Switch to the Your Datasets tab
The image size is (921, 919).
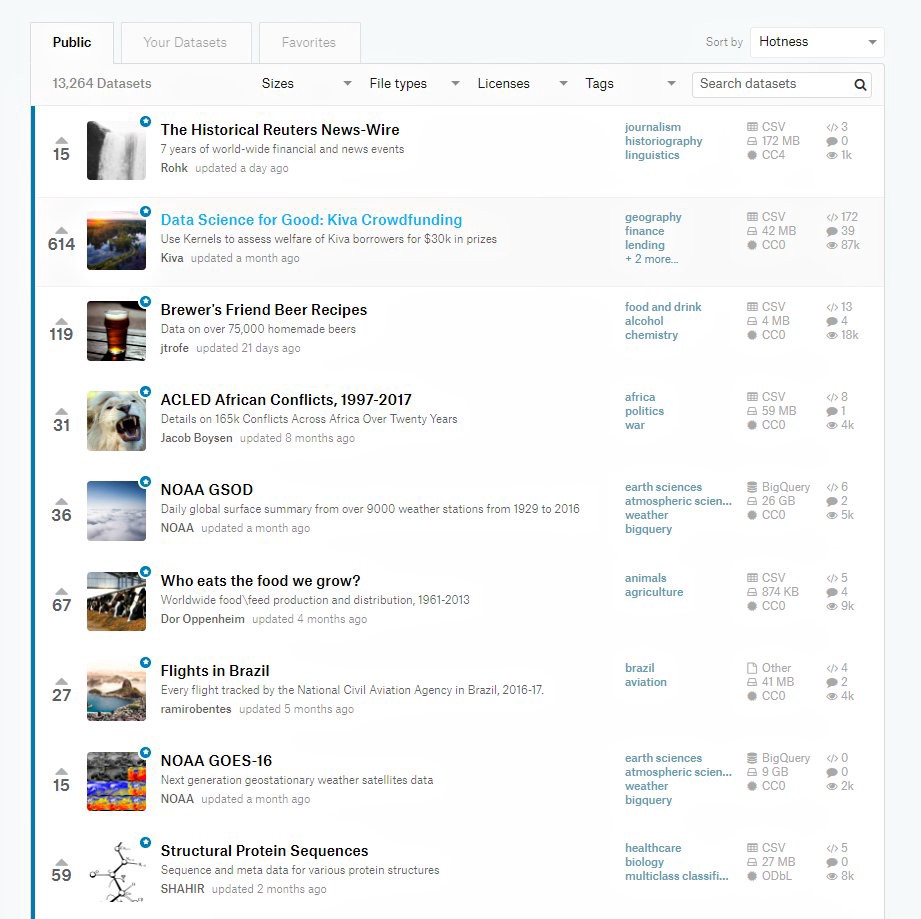(185, 43)
